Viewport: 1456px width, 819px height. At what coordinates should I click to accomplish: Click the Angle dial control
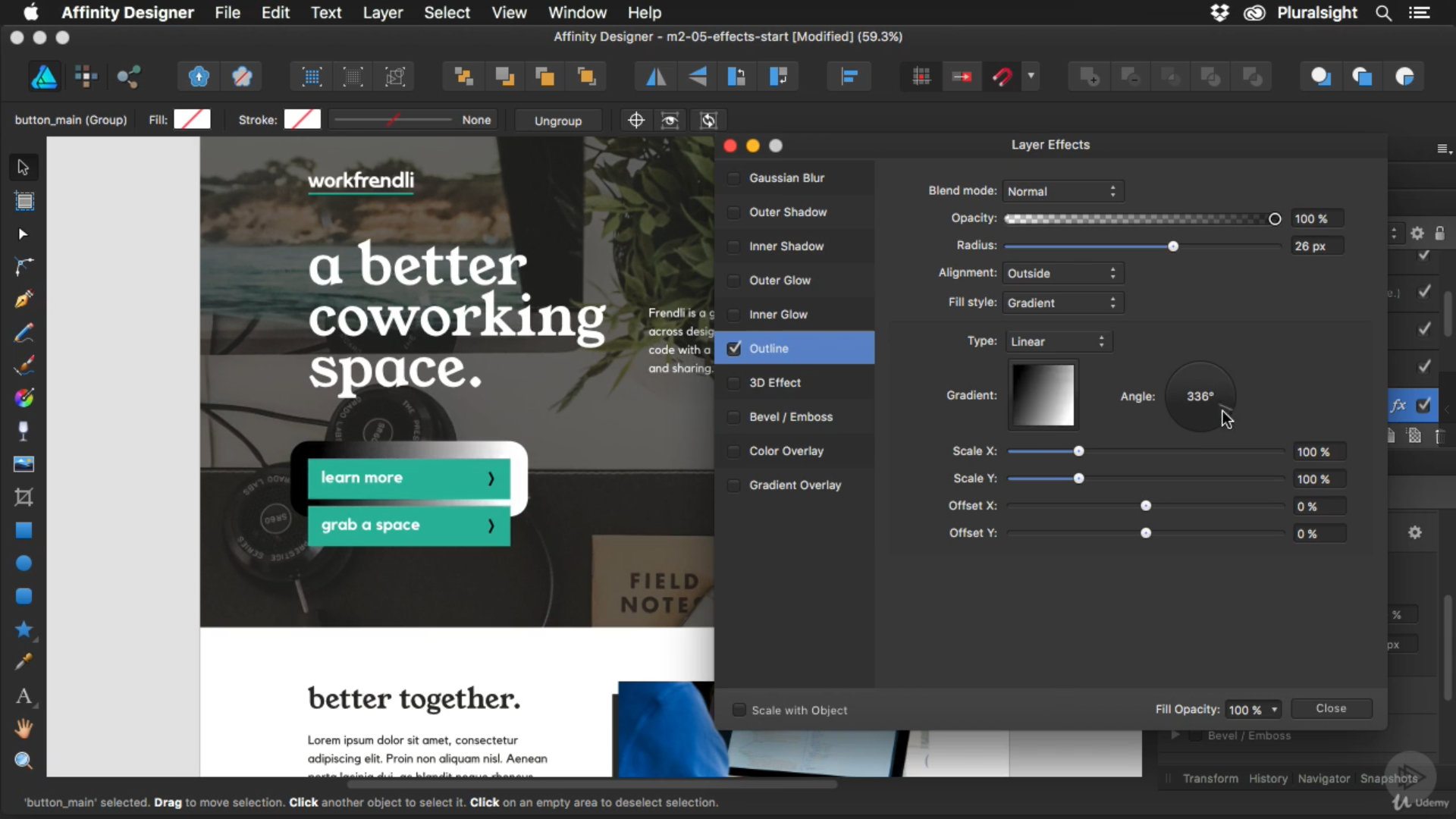(1200, 397)
